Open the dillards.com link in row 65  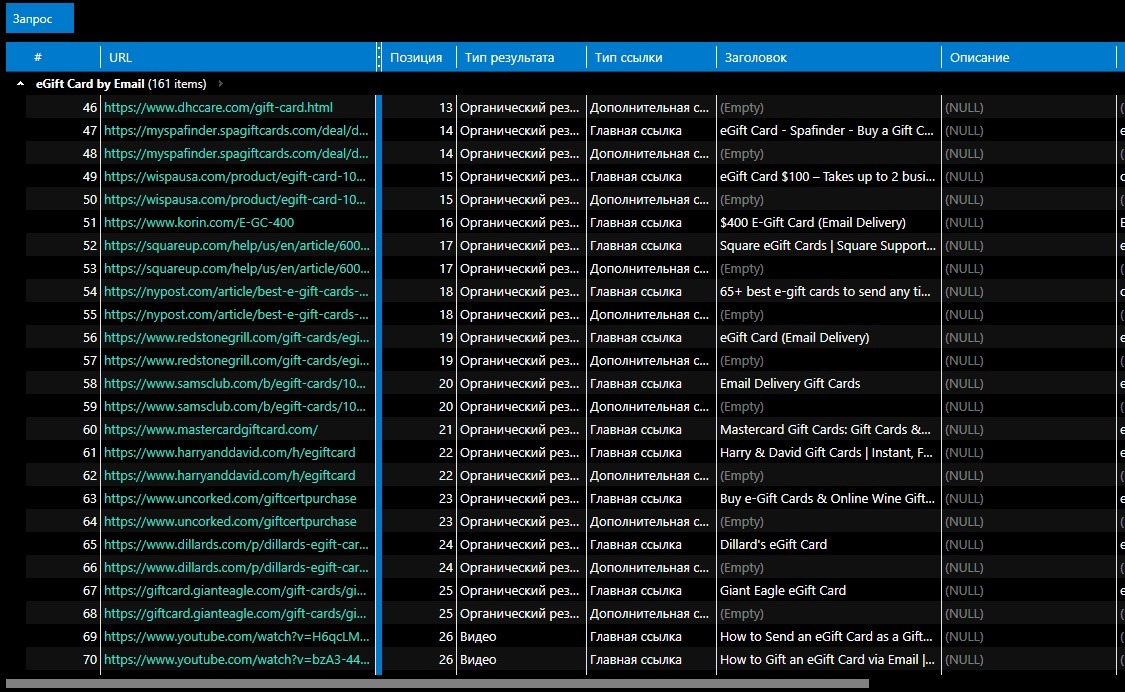236,544
